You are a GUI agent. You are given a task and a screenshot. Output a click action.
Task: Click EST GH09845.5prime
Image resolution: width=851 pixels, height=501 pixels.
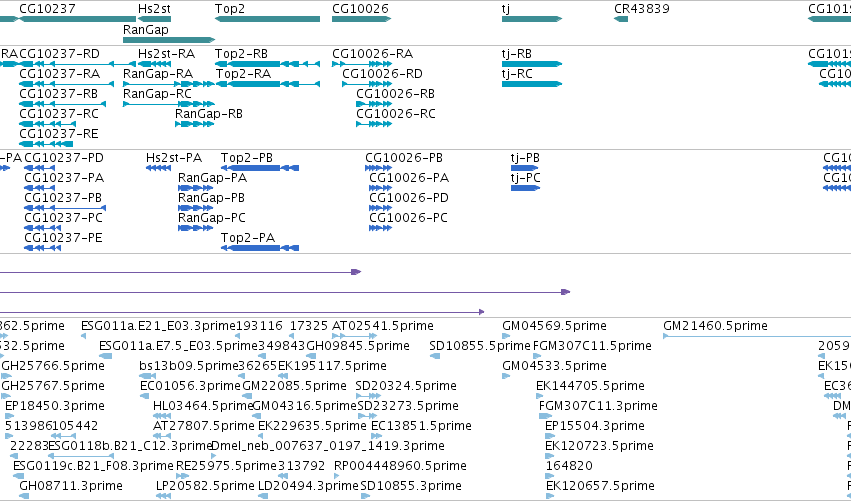click(x=358, y=346)
